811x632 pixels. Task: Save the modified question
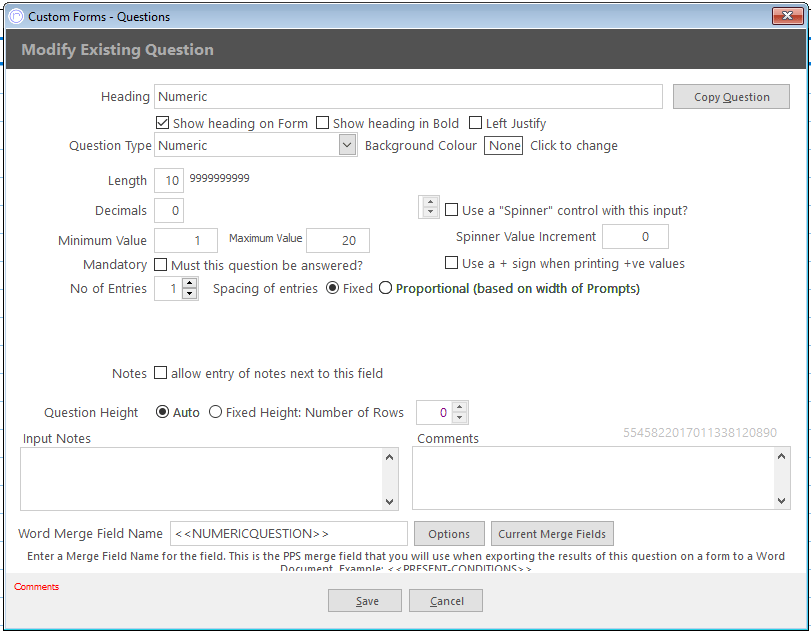tap(365, 600)
